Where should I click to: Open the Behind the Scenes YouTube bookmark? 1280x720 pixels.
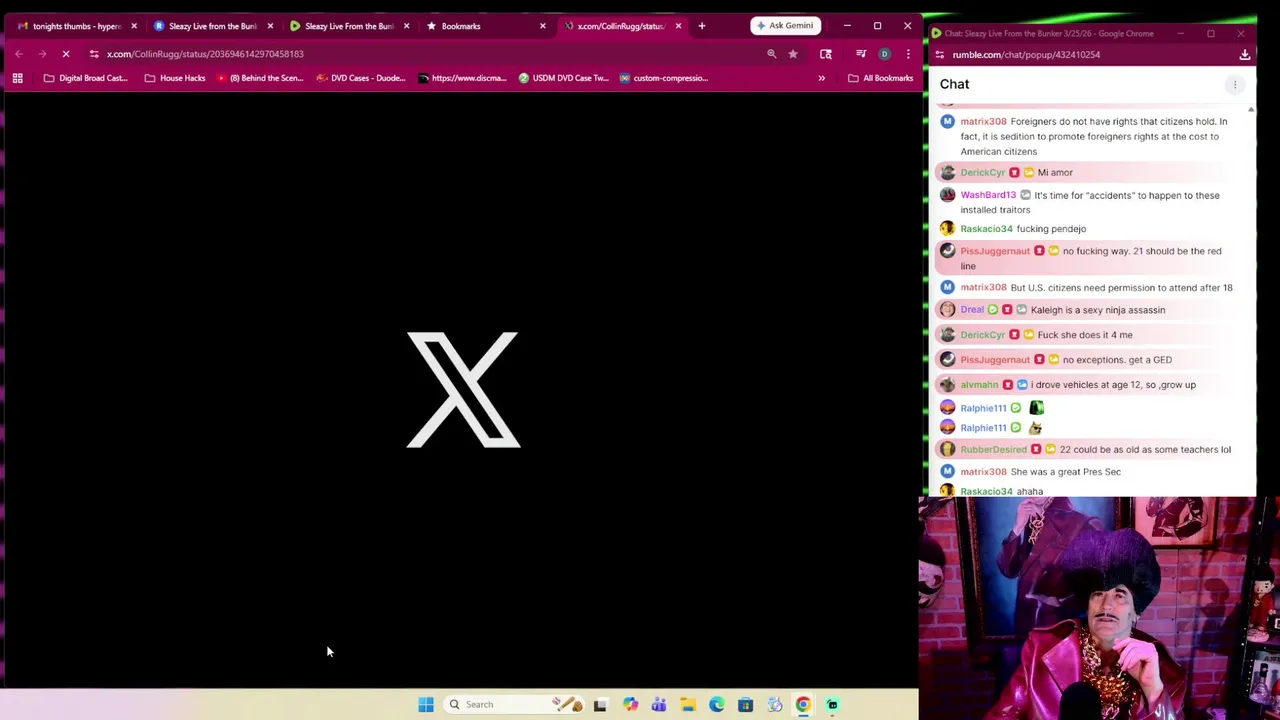[x=260, y=78]
